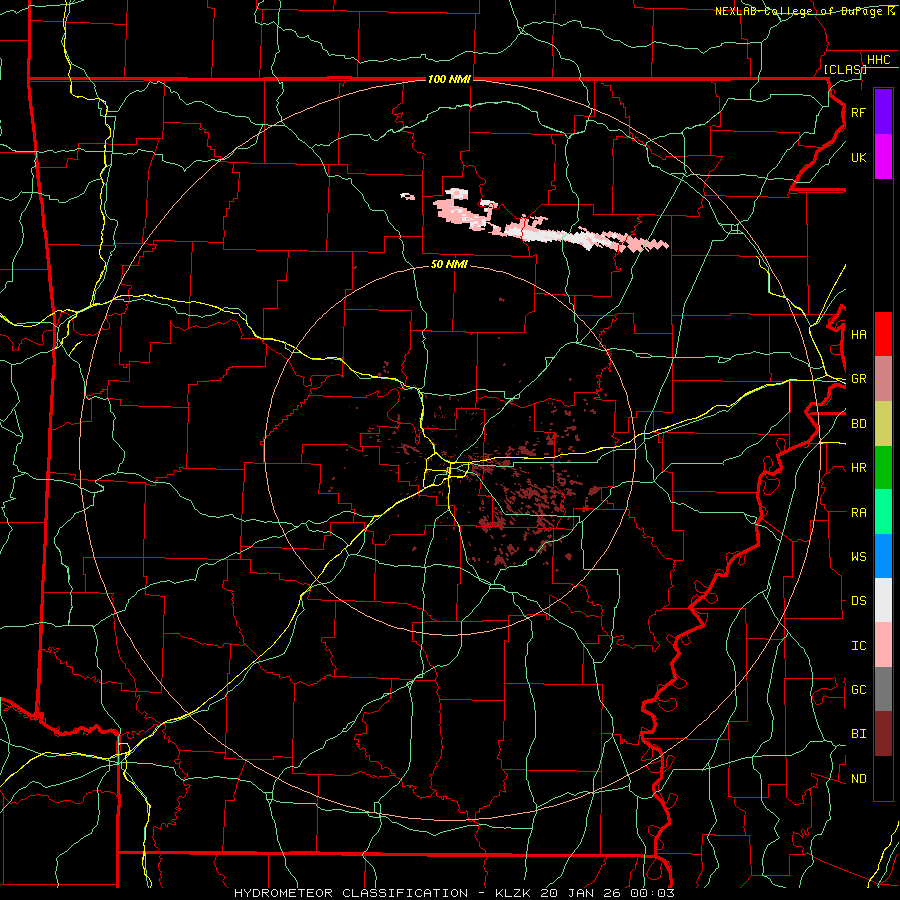Viewport: 900px width, 900px height.
Task: Click the "RA" legend label
Action: point(858,513)
